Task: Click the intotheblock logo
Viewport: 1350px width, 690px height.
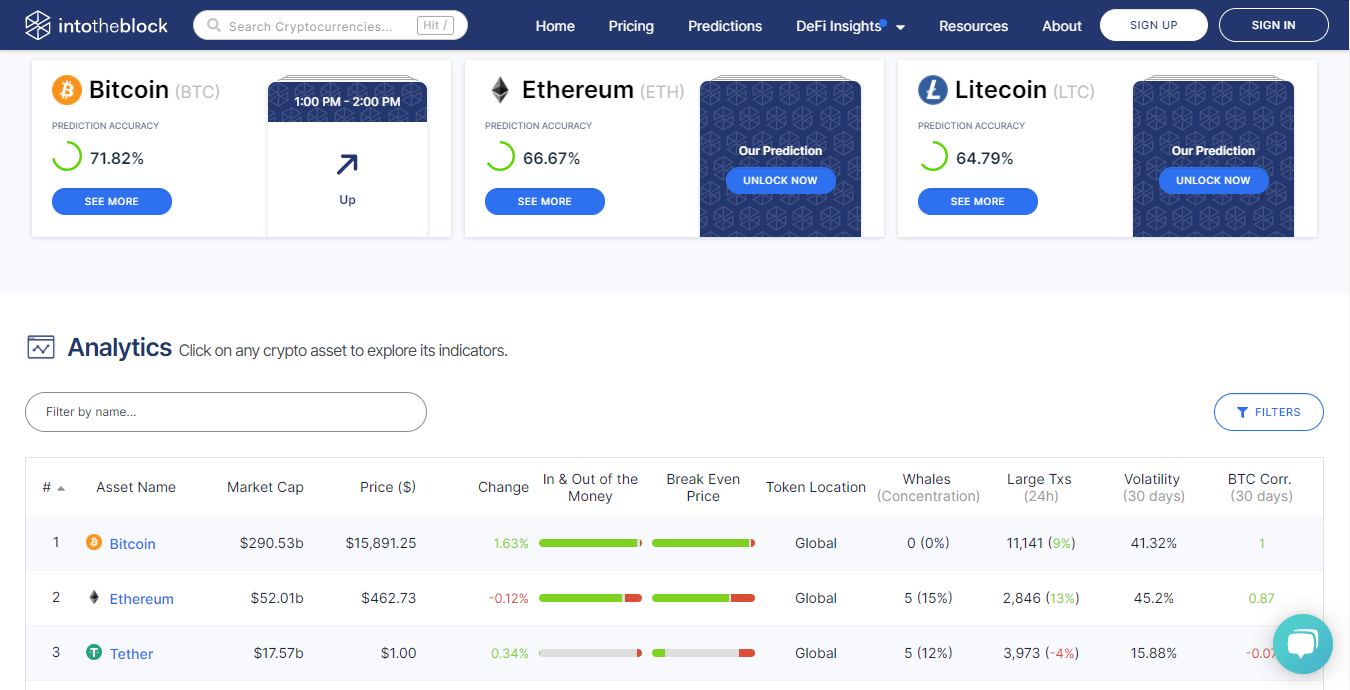Action: 97,25
